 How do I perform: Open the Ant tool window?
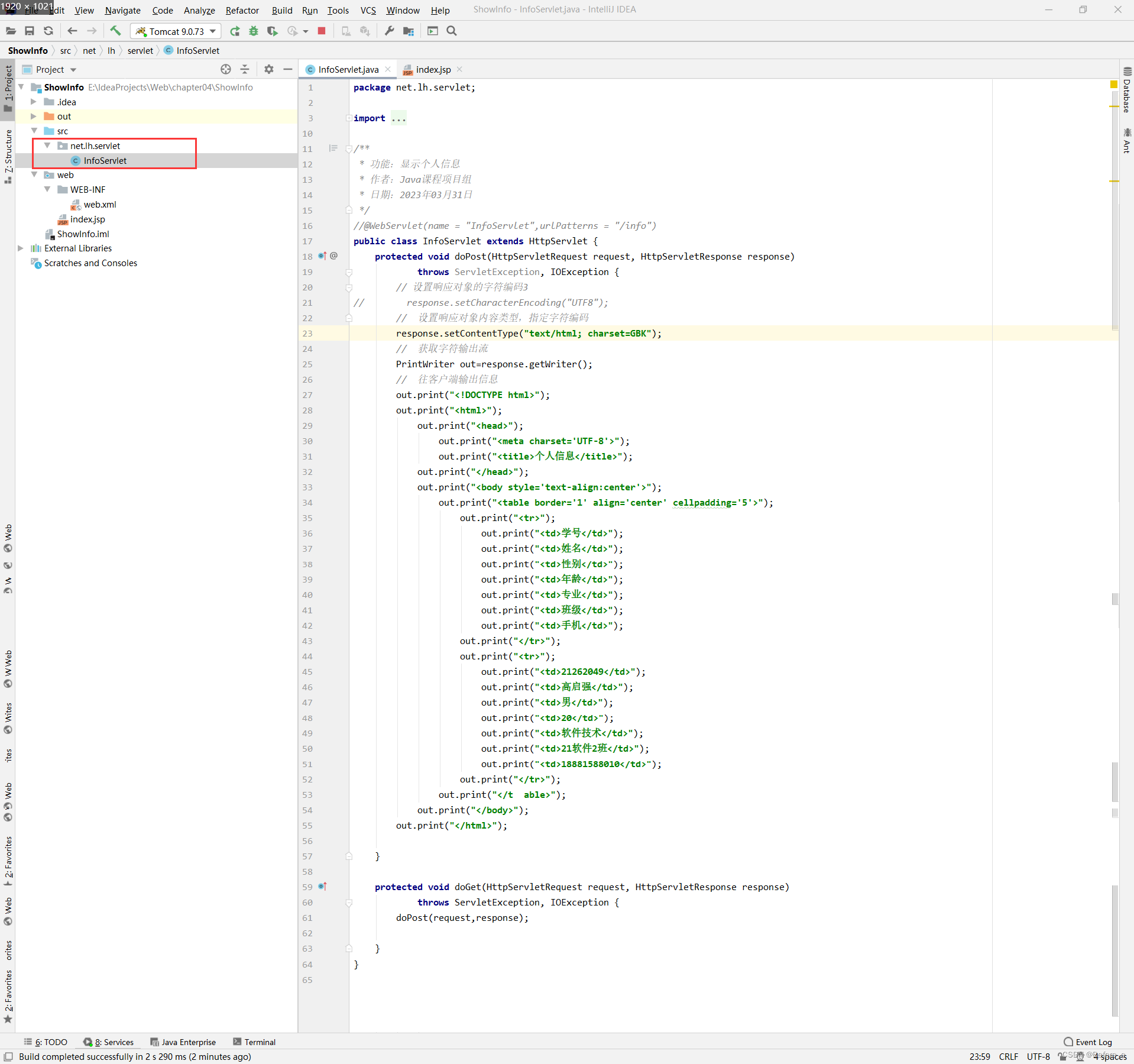click(1127, 141)
